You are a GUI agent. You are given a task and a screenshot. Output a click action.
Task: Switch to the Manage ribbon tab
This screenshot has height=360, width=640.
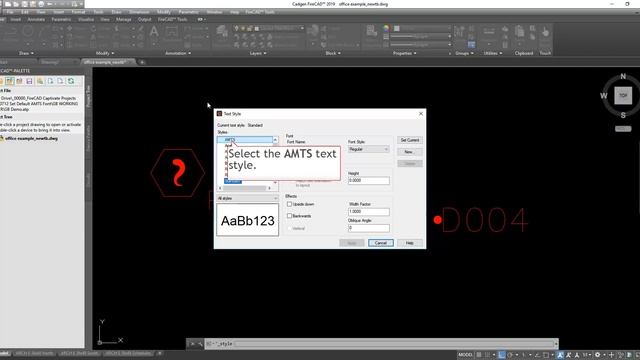[123, 19]
